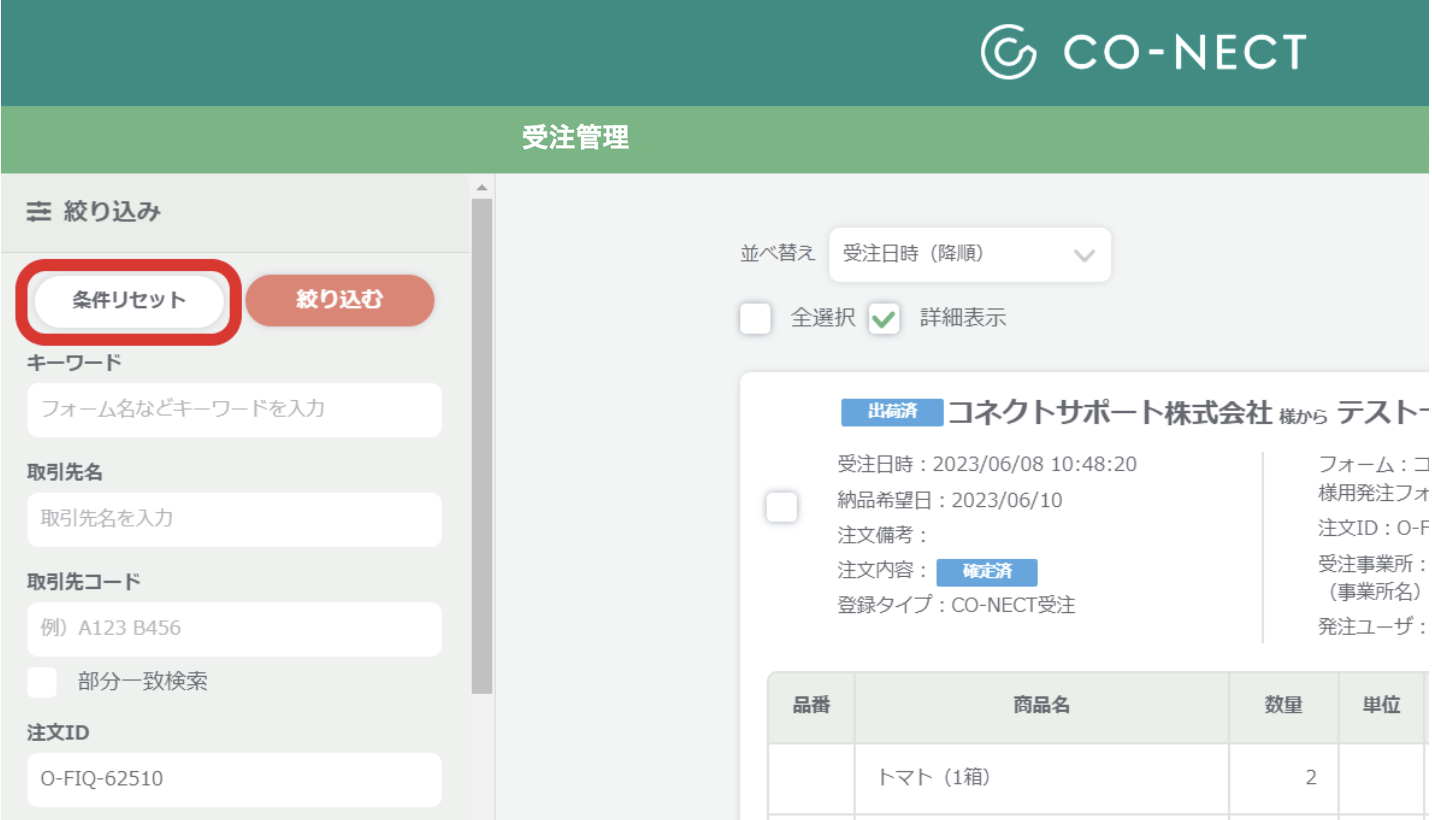This screenshot has height=820, width=1432.
Task: Open the 並べ替え dropdown 受注日時（降順）
Action: click(x=970, y=254)
